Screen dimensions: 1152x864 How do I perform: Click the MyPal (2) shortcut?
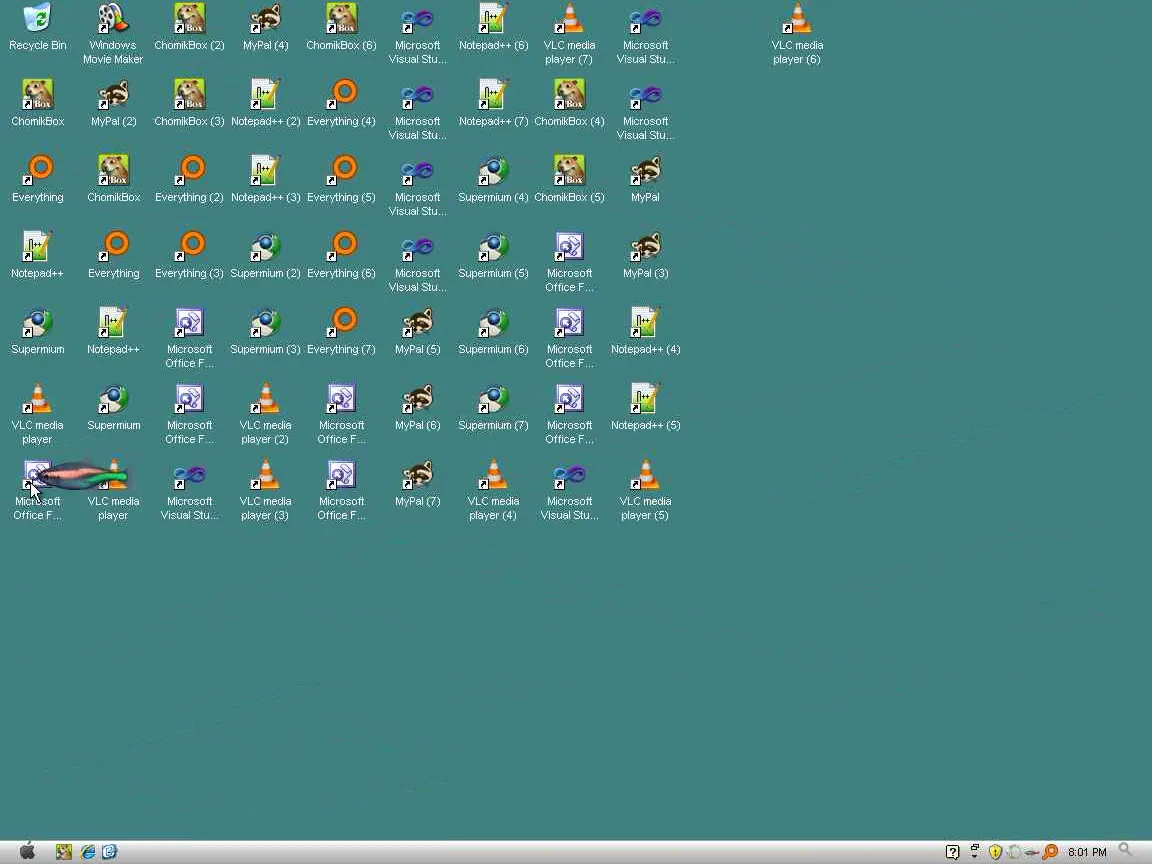pyautogui.click(x=113, y=103)
